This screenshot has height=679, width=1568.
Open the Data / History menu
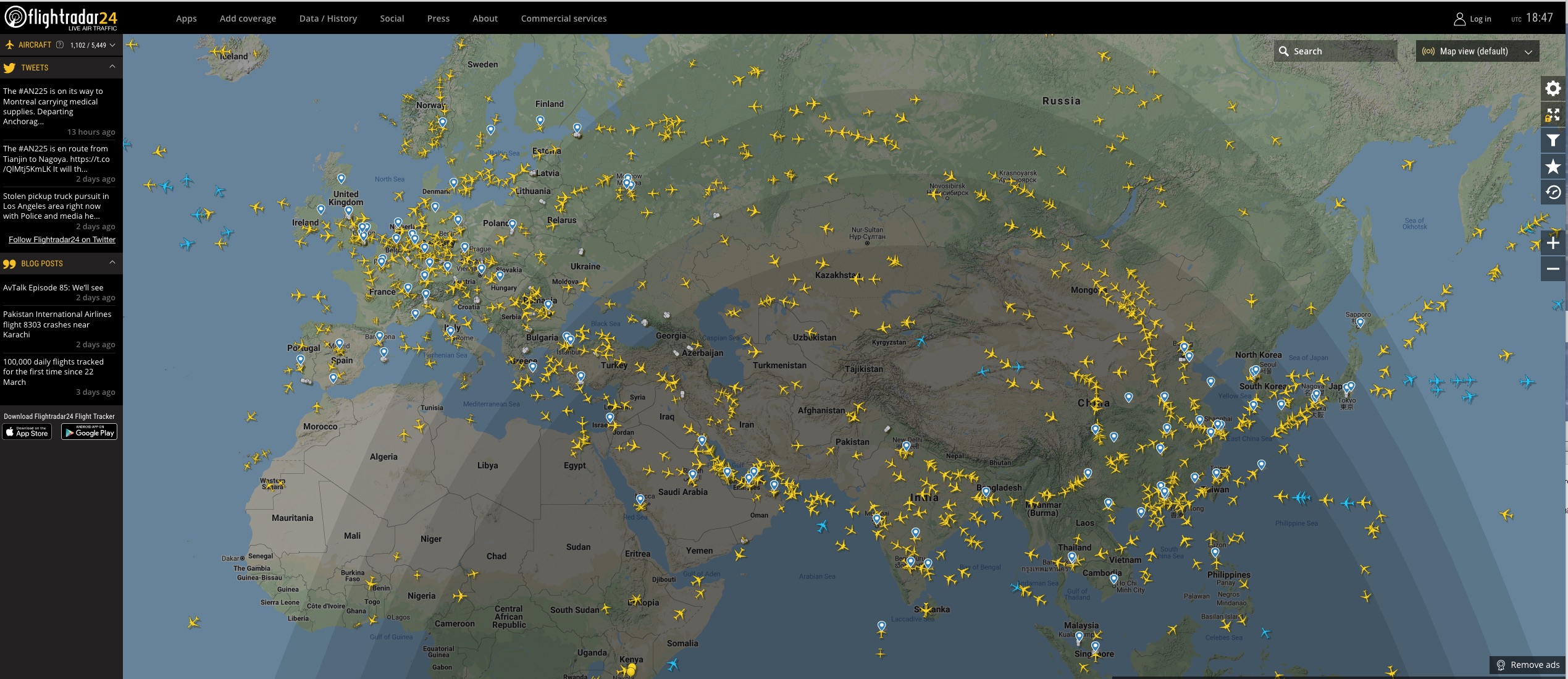pyautogui.click(x=328, y=19)
